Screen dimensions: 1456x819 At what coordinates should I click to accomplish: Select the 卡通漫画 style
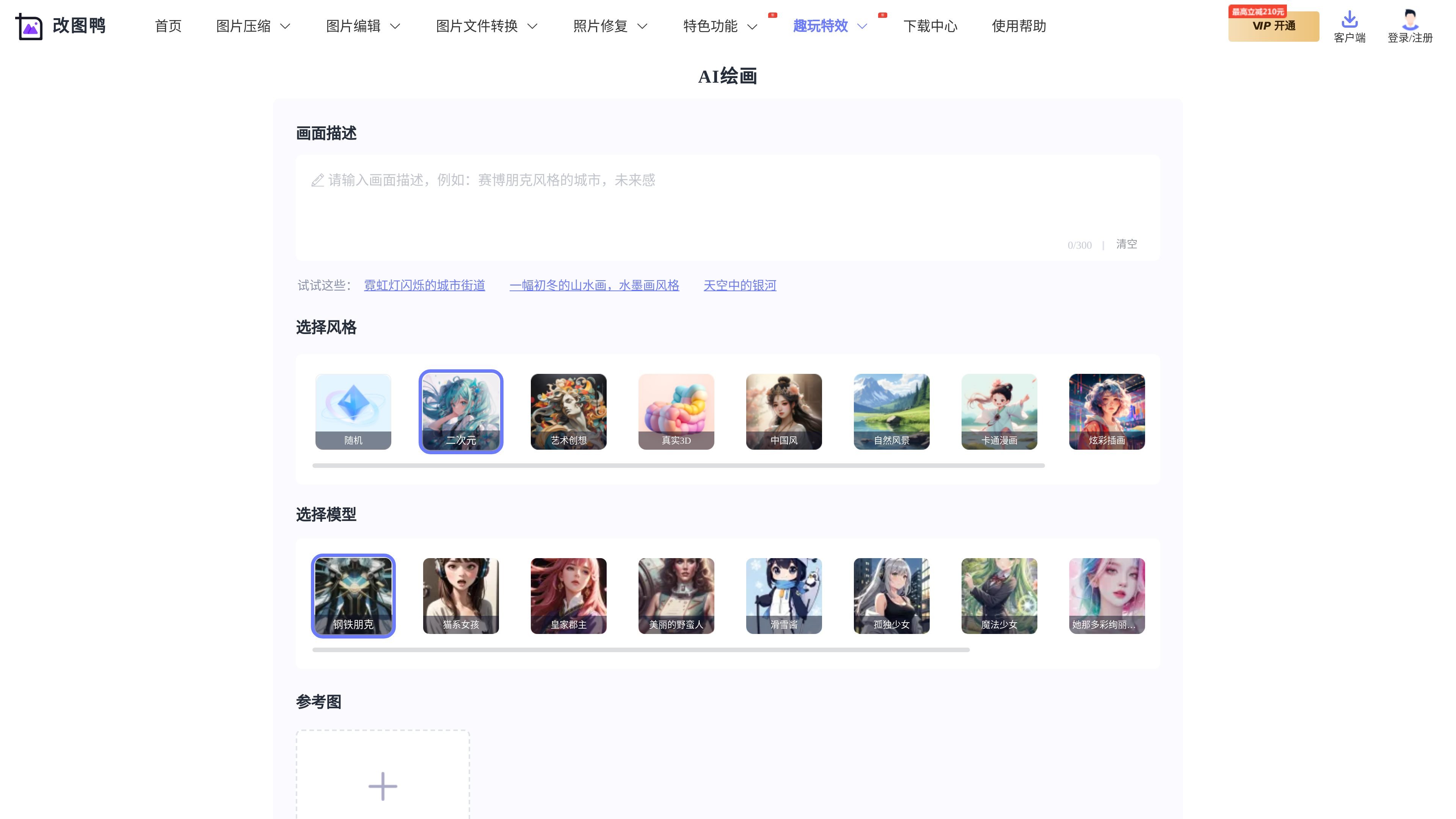click(x=999, y=411)
